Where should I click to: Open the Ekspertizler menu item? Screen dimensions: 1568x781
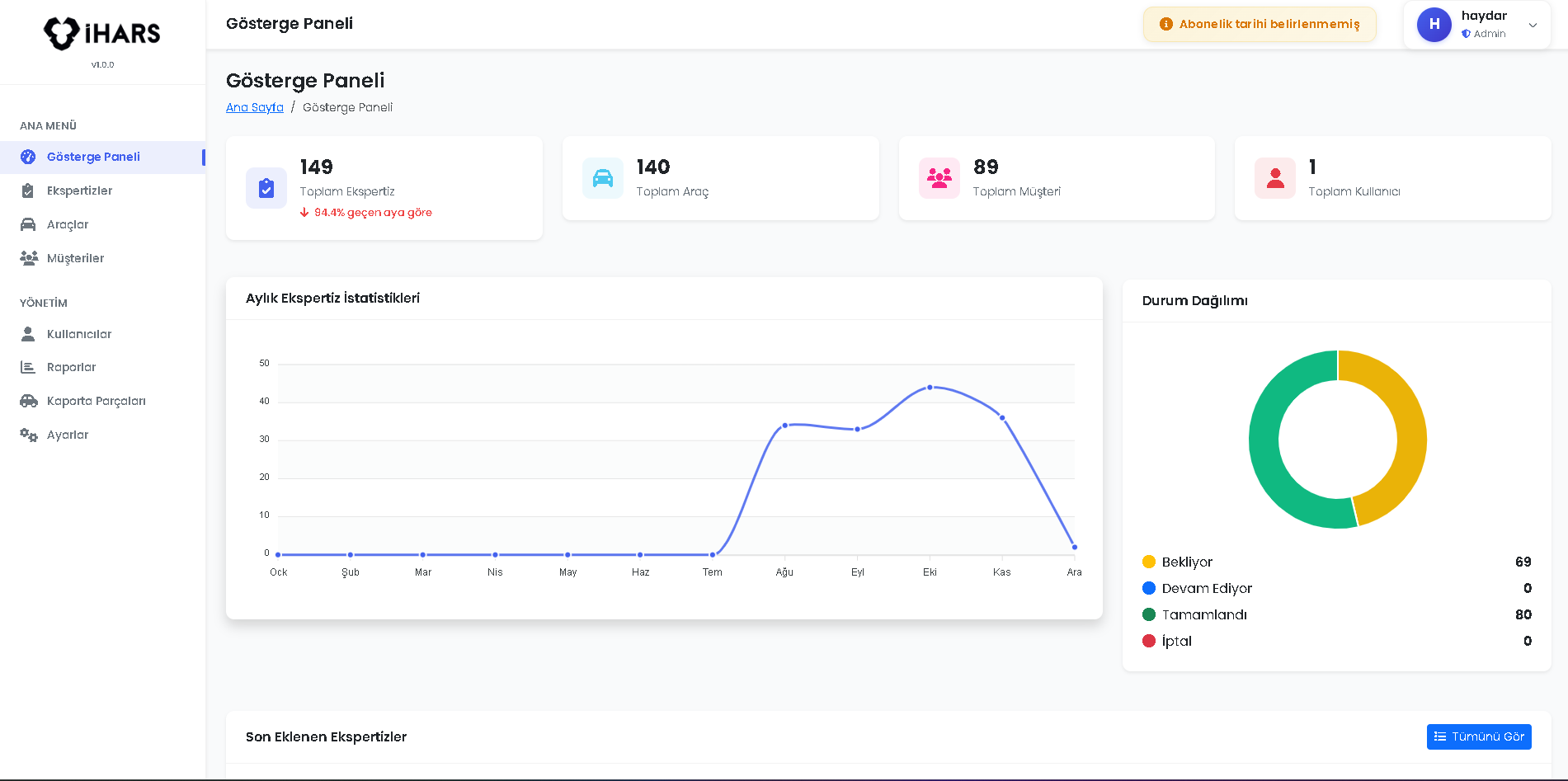(x=79, y=191)
